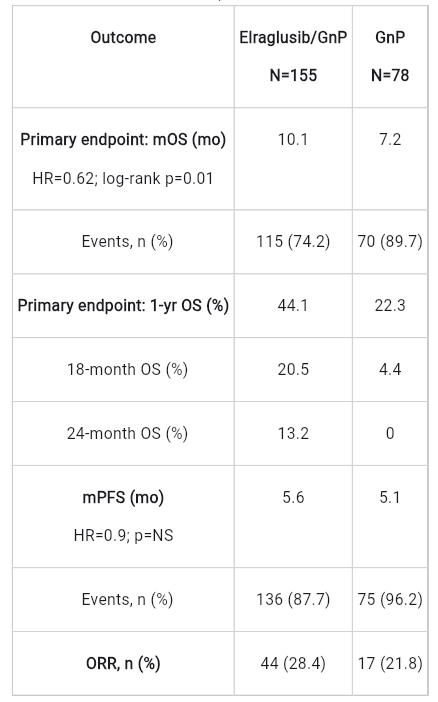Select the 44.1 one-year OS value
This screenshot has height=702, width=438.
[293, 305]
